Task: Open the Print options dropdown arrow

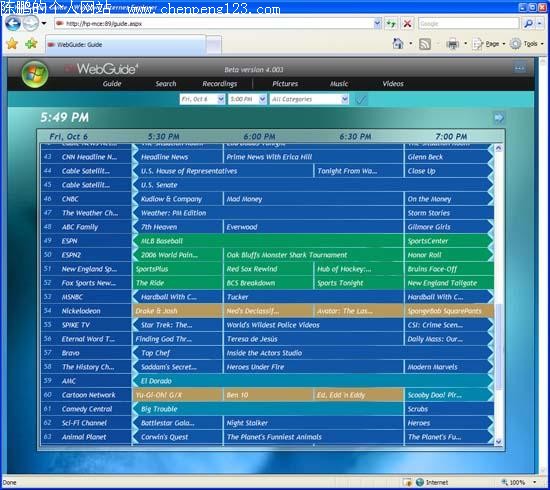Action: 465,44
